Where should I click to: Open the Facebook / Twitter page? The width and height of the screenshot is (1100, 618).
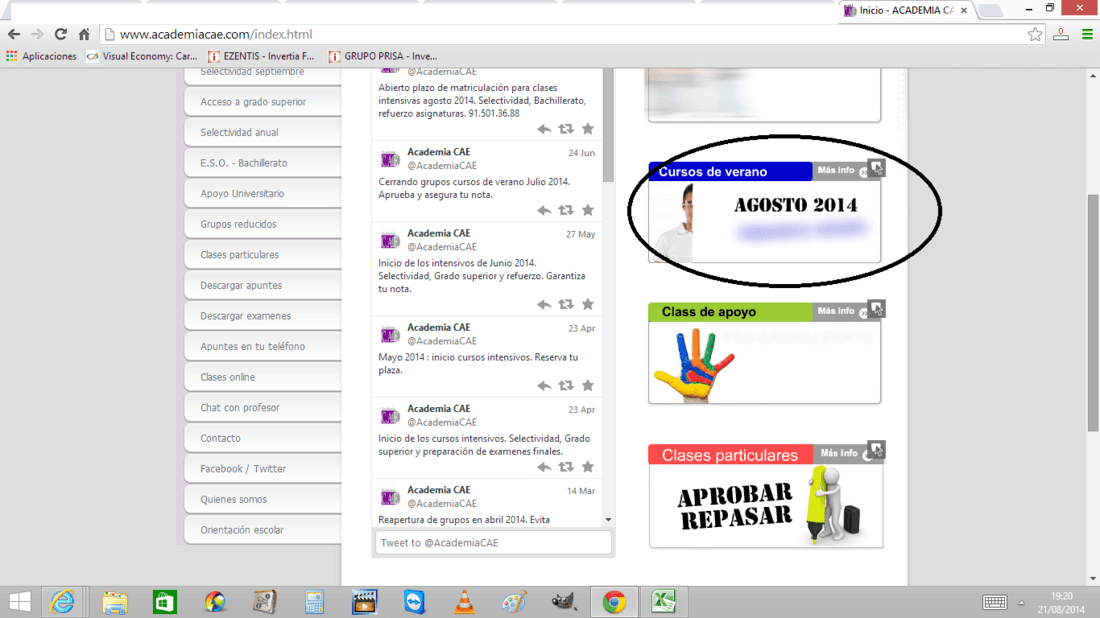[263, 469]
